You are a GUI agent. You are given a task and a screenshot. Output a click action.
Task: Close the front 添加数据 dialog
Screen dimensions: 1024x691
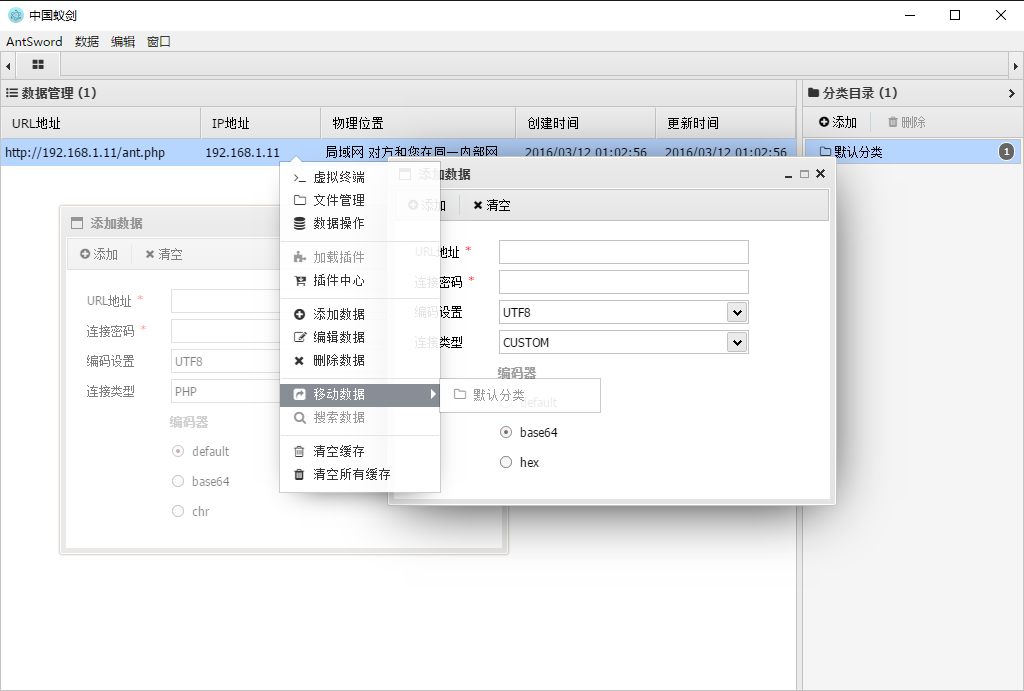point(821,174)
